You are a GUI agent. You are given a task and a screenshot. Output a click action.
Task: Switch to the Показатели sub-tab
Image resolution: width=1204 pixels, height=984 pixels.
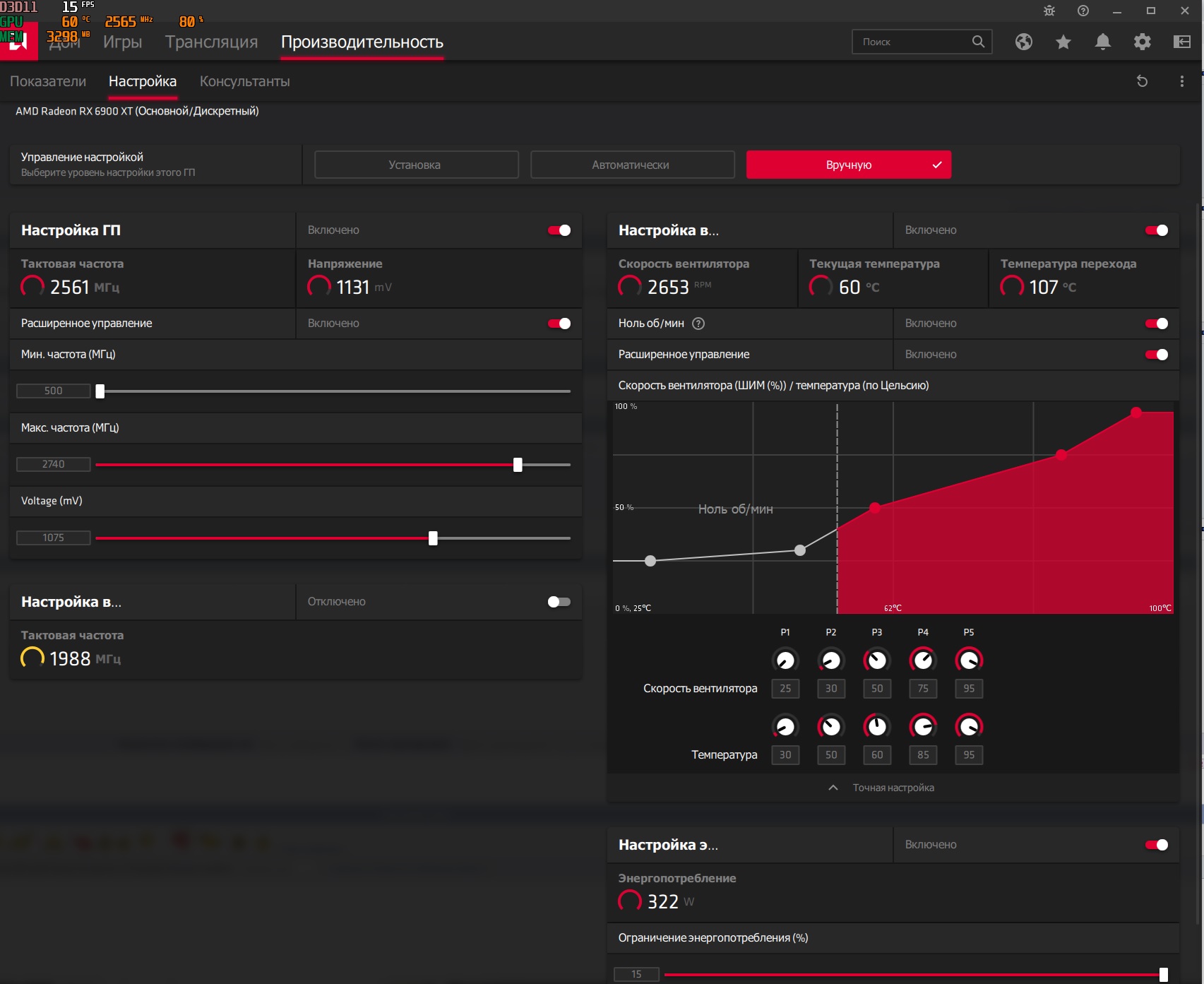click(48, 81)
